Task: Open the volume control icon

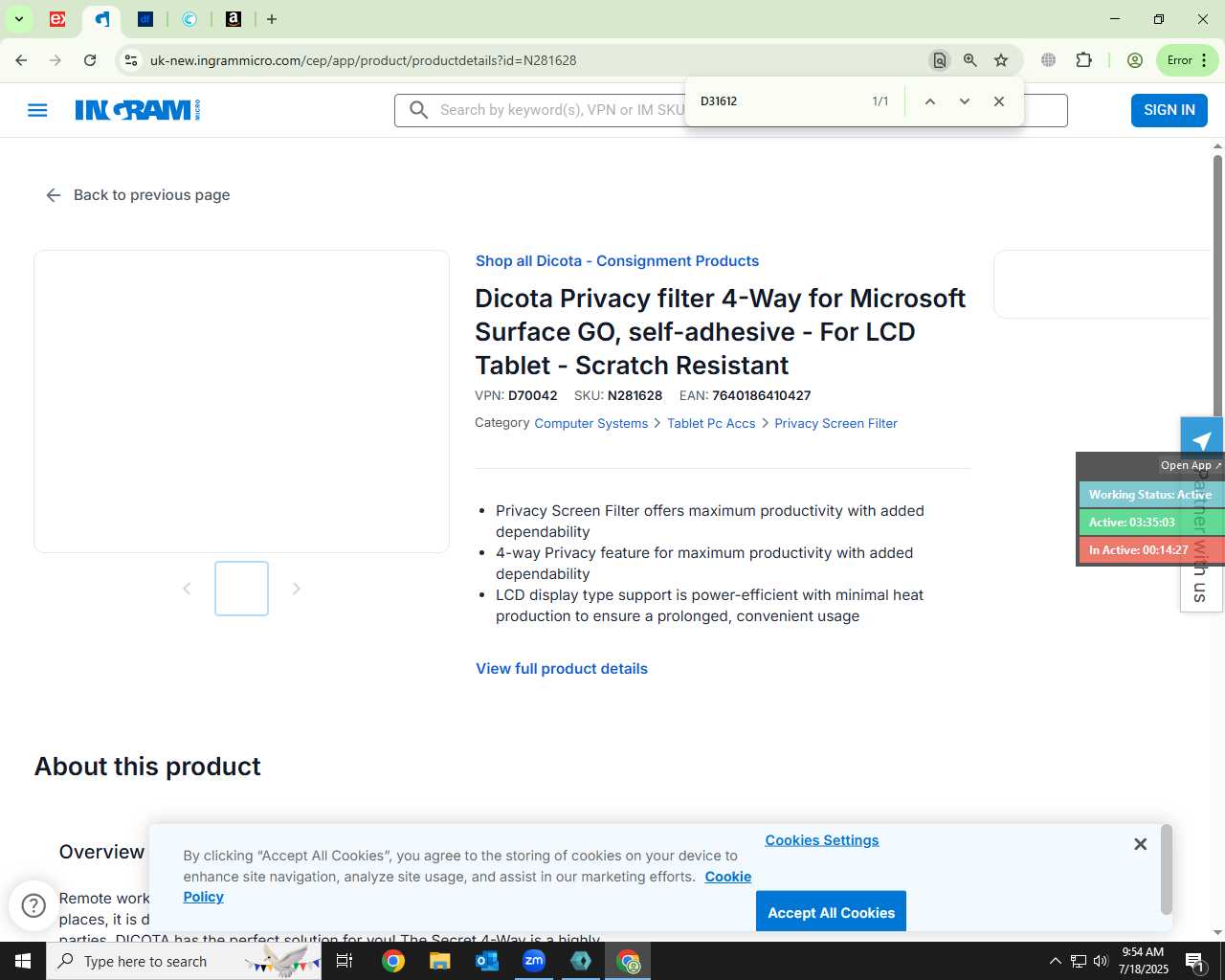Action: tap(1101, 961)
